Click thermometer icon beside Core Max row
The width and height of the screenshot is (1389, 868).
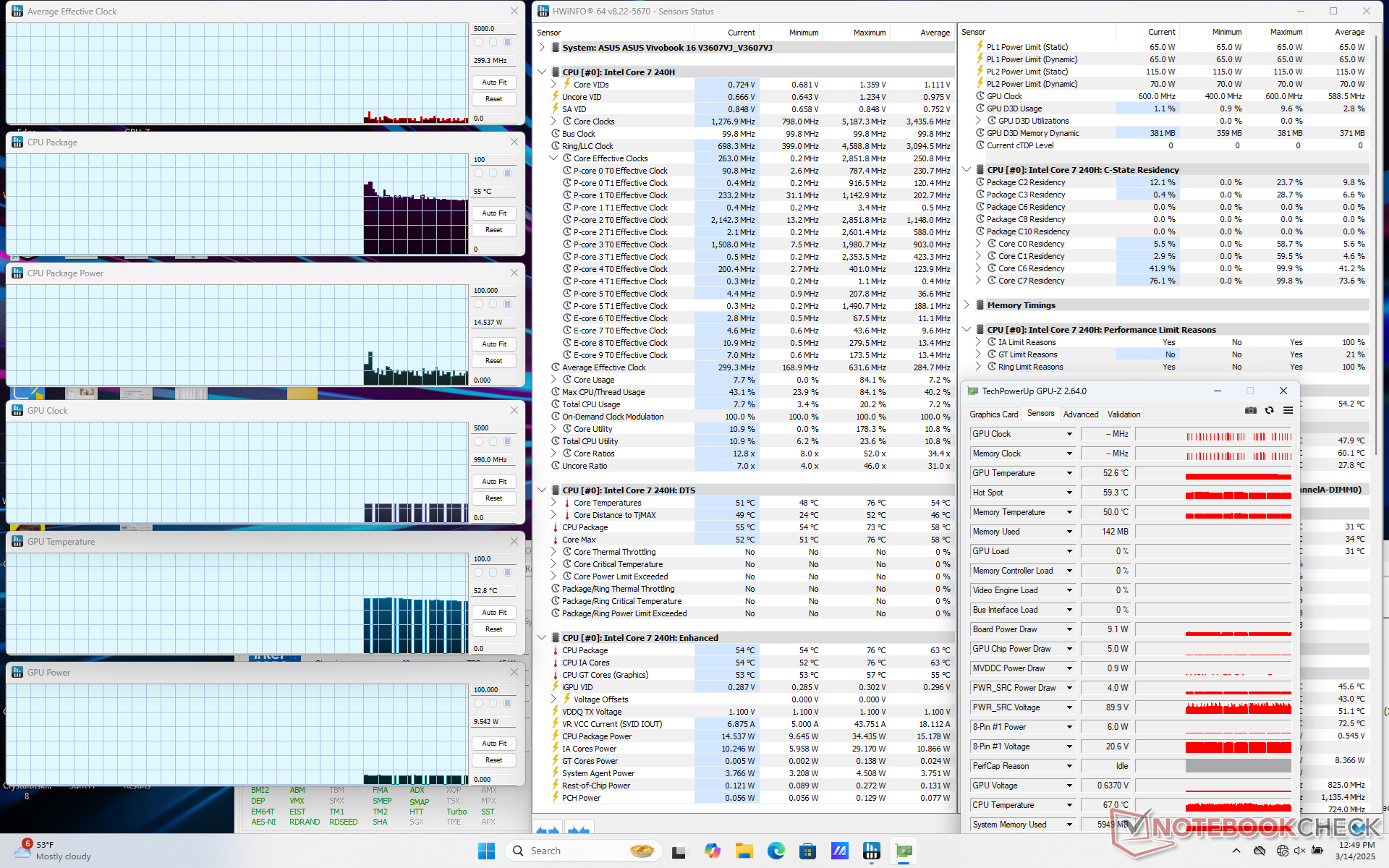click(555, 540)
